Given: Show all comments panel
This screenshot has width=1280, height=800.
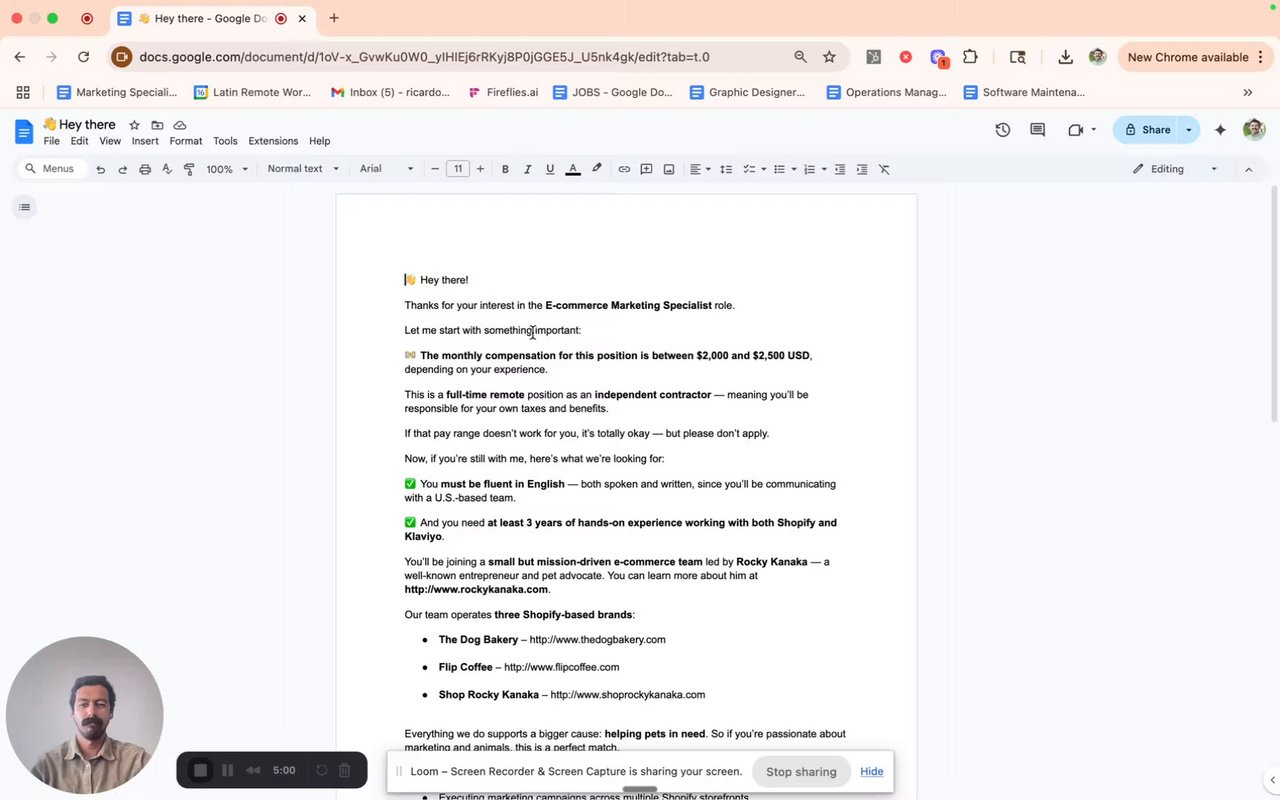Looking at the screenshot, I should click(1037, 130).
